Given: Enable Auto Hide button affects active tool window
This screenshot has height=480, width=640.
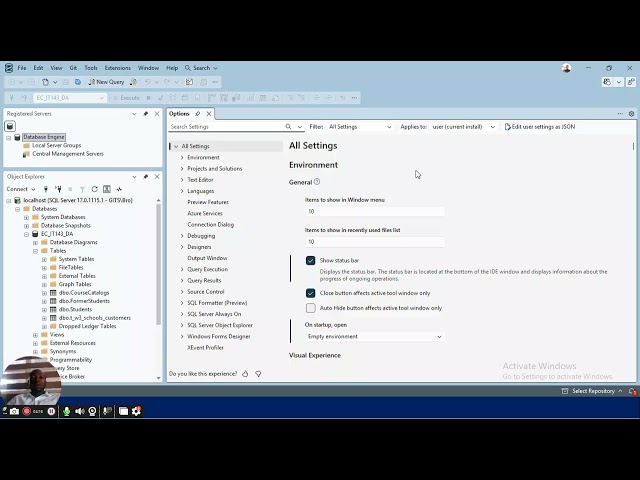Looking at the screenshot, I should (311, 308).
